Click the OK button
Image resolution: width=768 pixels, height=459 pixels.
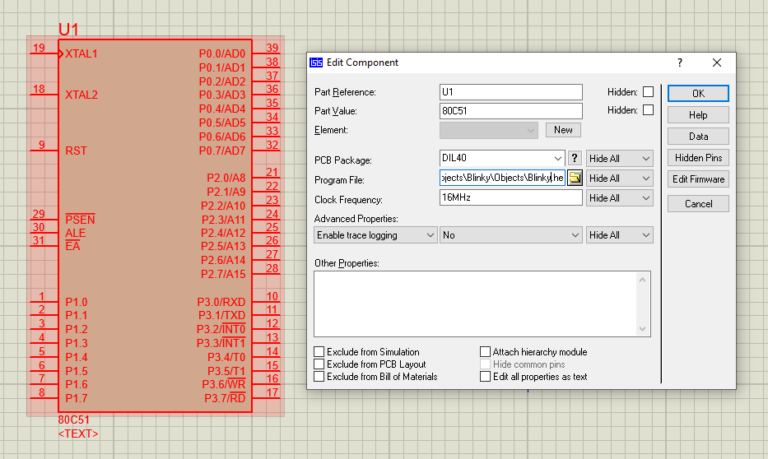[x=698, y=94]
